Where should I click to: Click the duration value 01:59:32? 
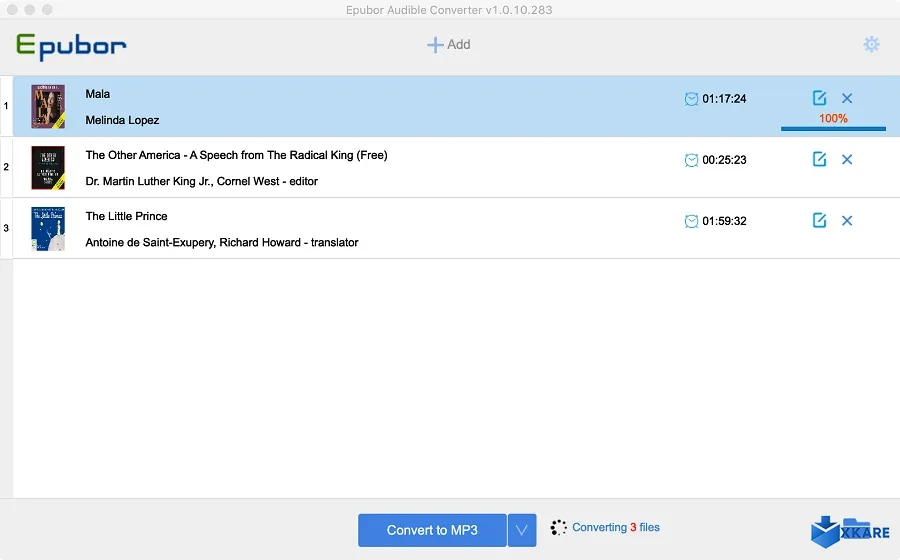click(x=724, y=221)
